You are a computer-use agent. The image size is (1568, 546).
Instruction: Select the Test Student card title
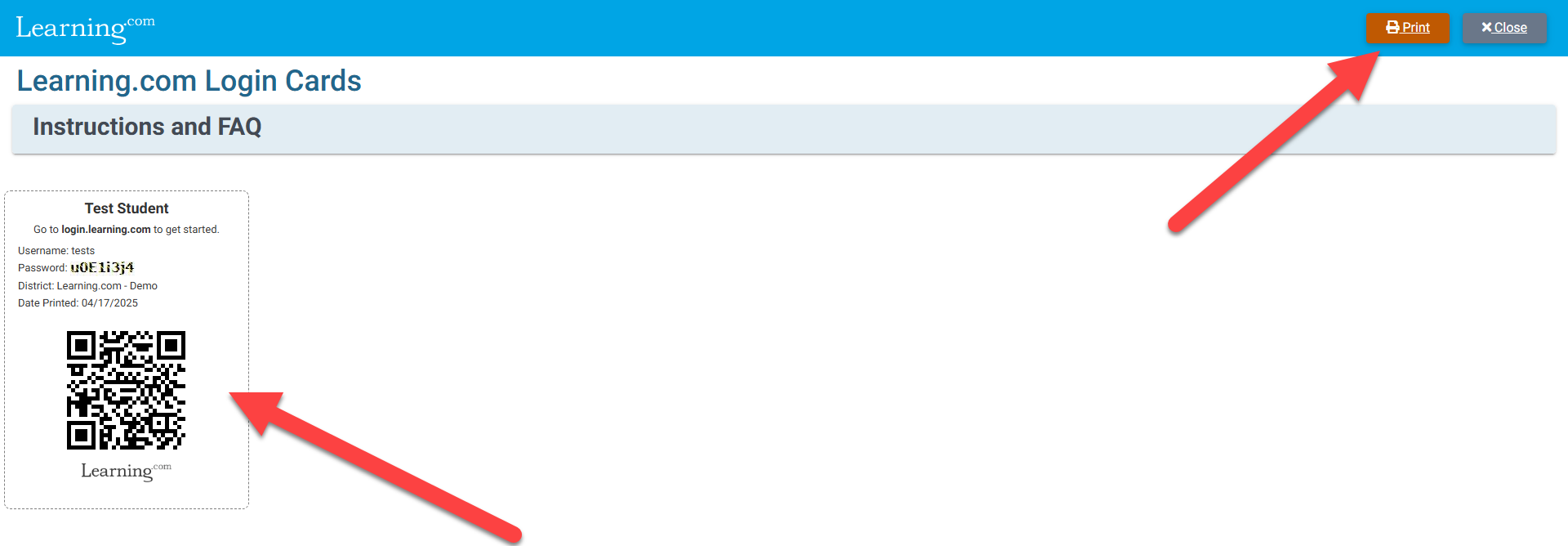(127, 208)
